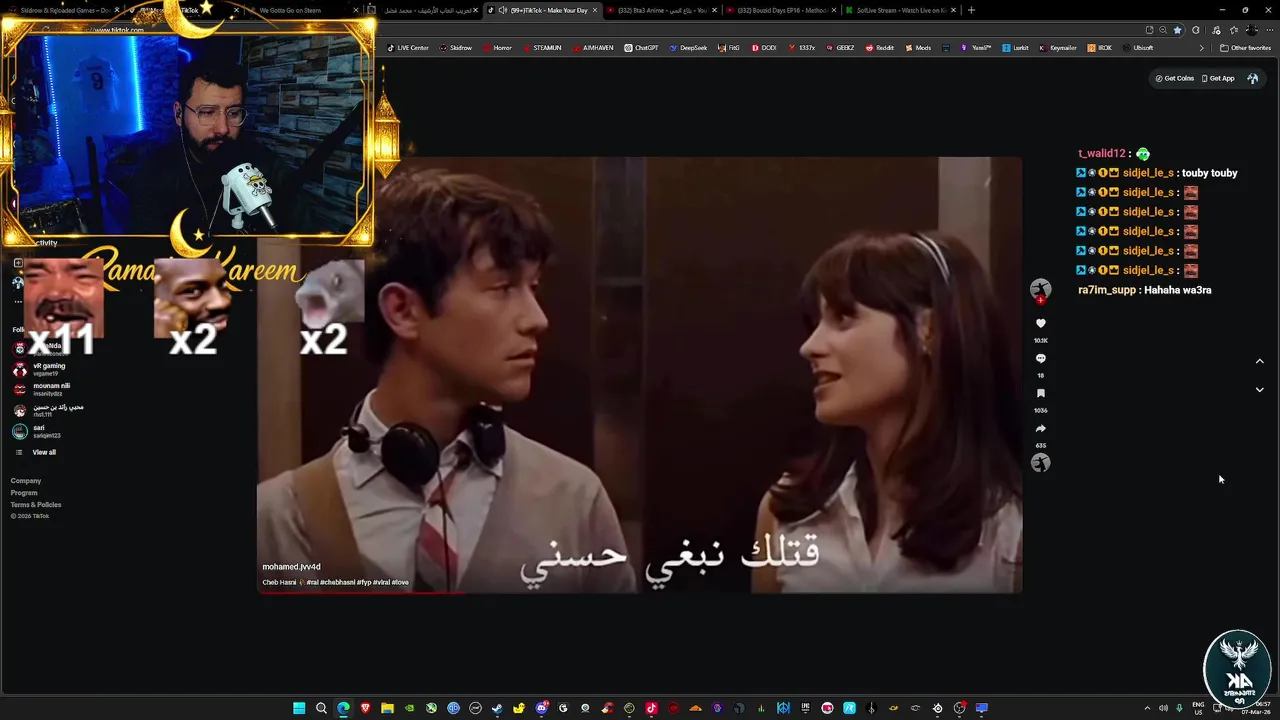Open File Explorer in taskbar
Screen dimensions: 1280x720
coord(387,708)
